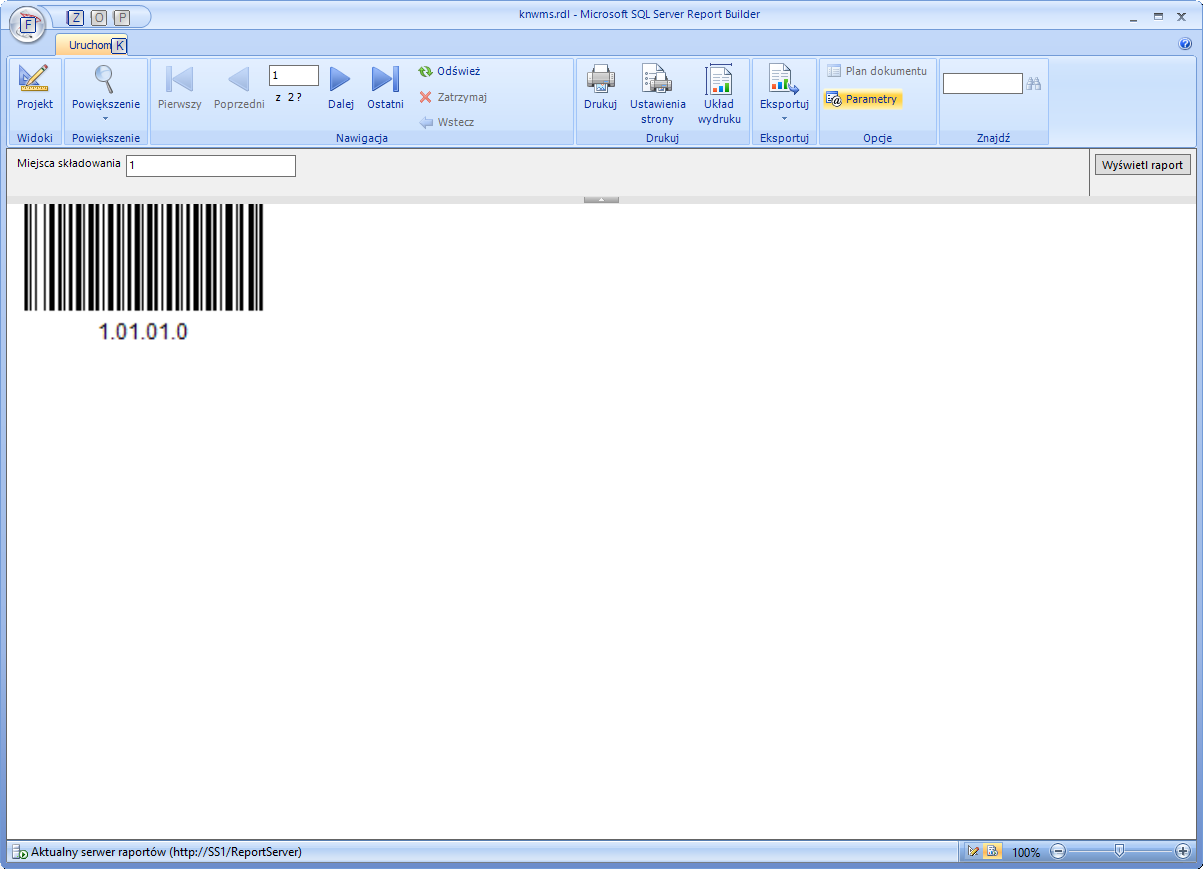Open the Eksportuj export icon
This screenshot has height=869, width=1203.
point(783,80)
